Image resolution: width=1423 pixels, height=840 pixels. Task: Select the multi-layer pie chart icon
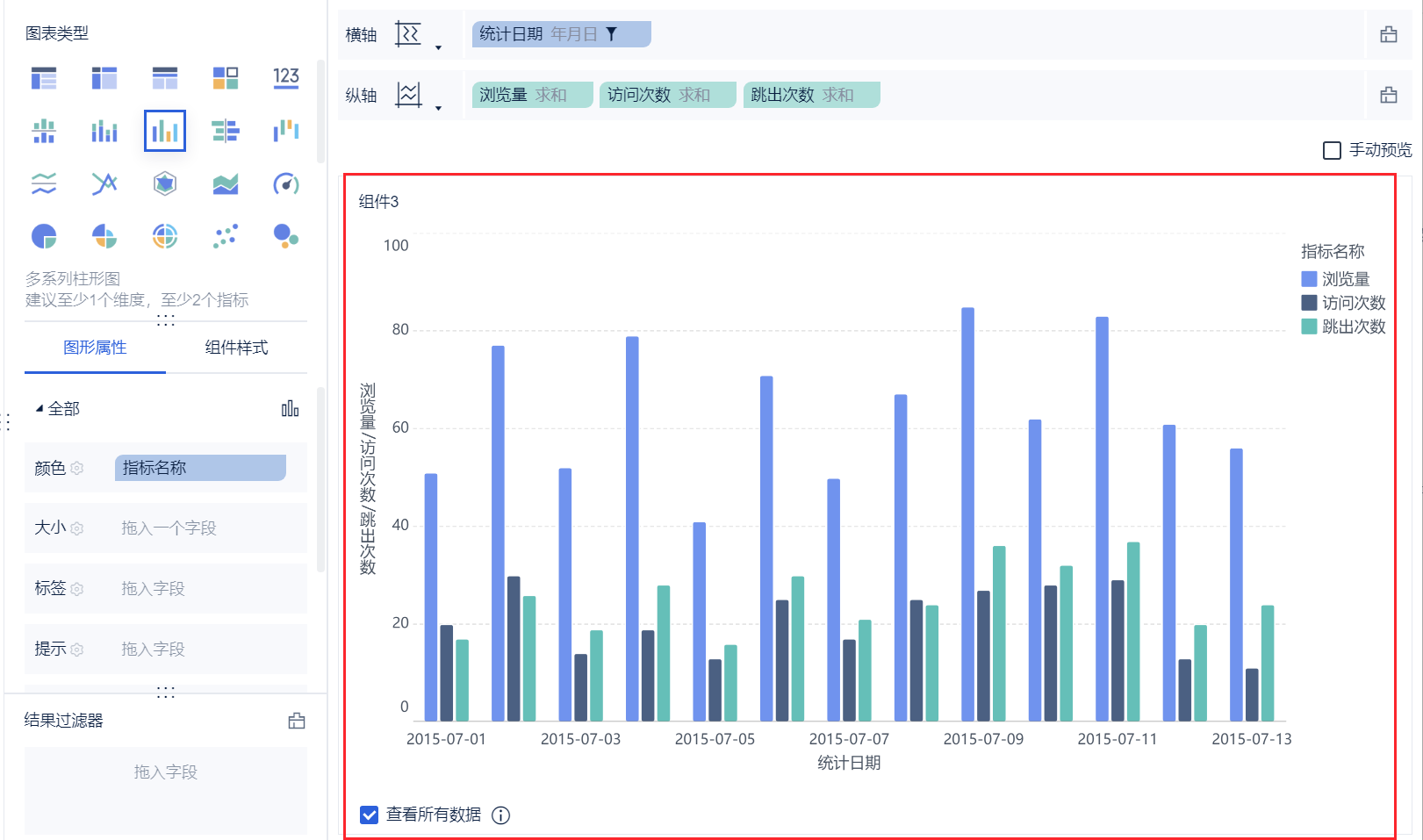point(165,236)
